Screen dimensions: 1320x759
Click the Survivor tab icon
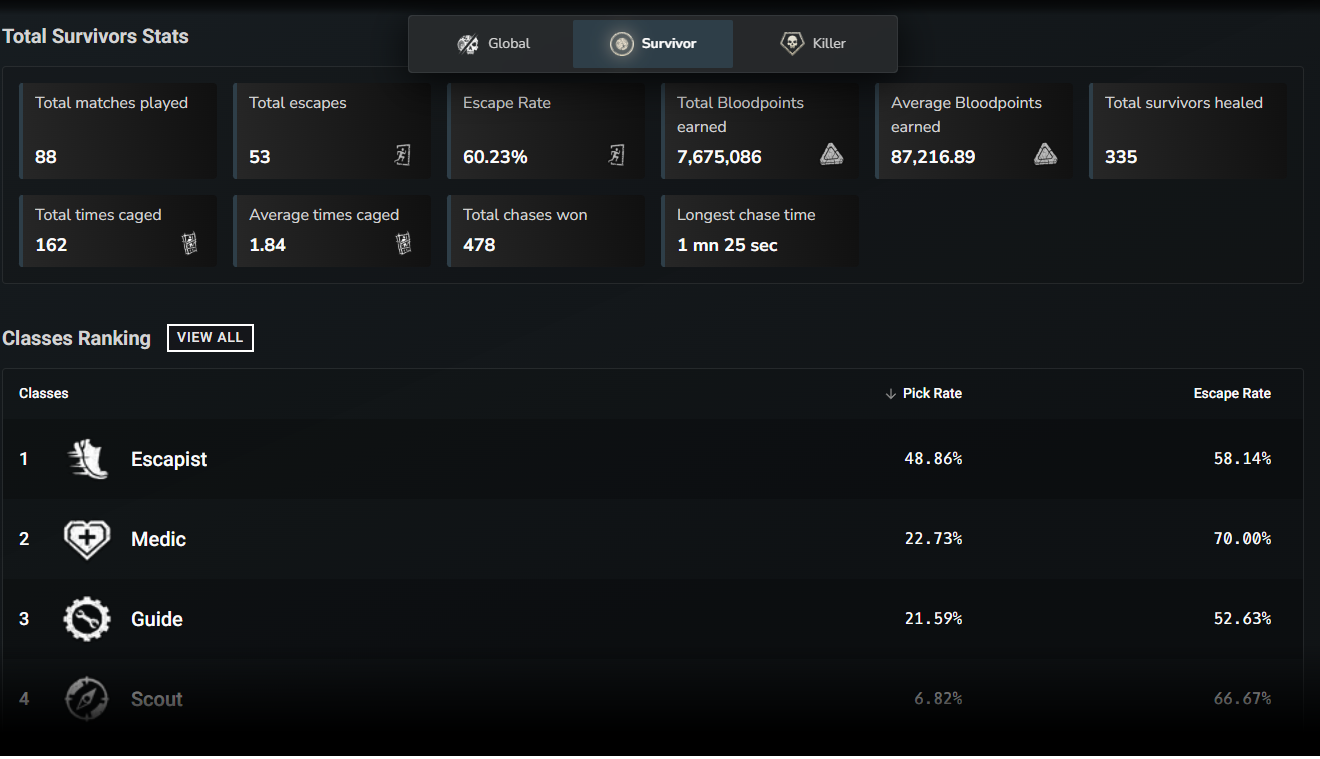pyautogui.click(x=622, y=44)
